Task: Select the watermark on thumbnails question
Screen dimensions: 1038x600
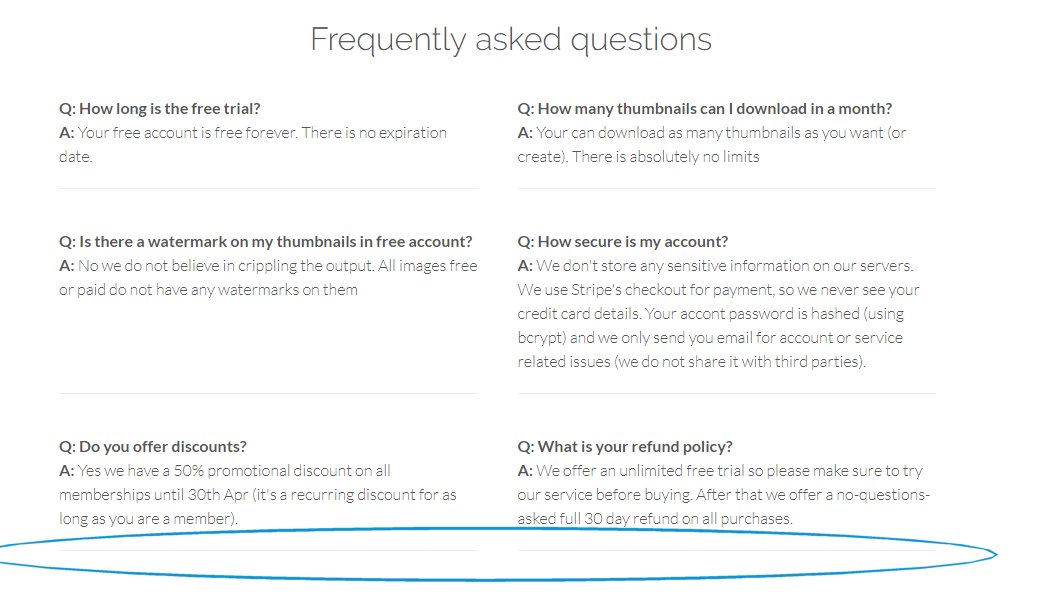Action: [265, 242]
